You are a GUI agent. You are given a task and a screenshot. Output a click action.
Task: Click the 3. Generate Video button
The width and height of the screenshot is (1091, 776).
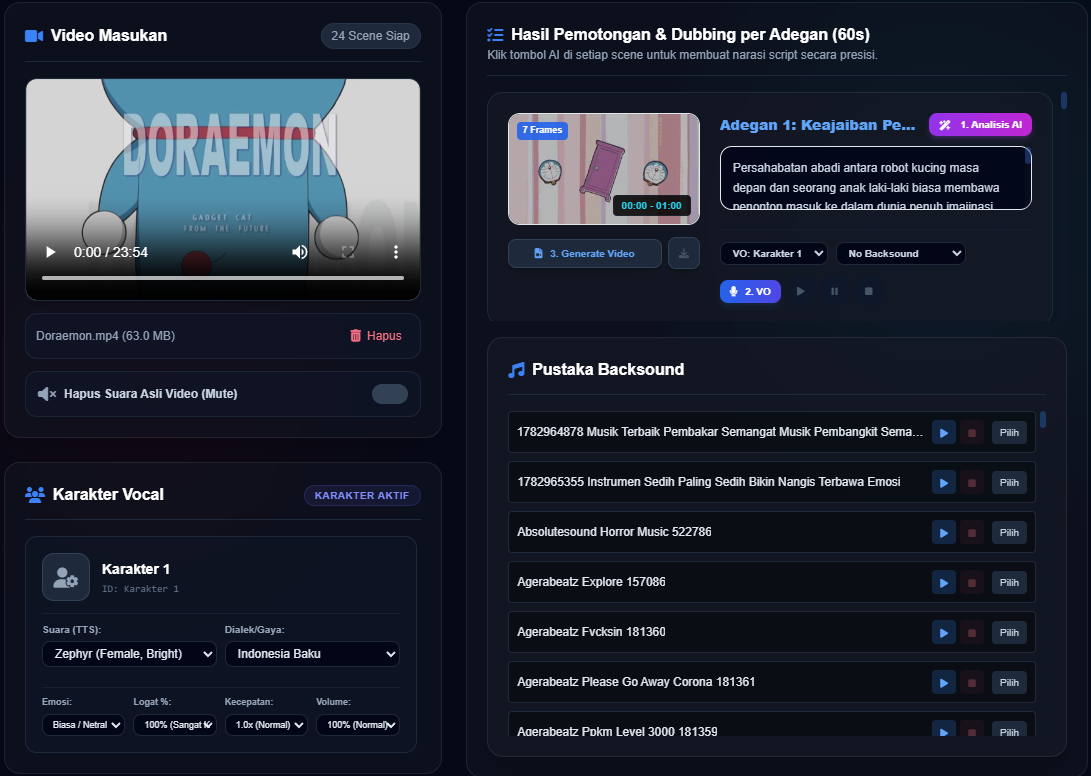(x=584, y=253)
